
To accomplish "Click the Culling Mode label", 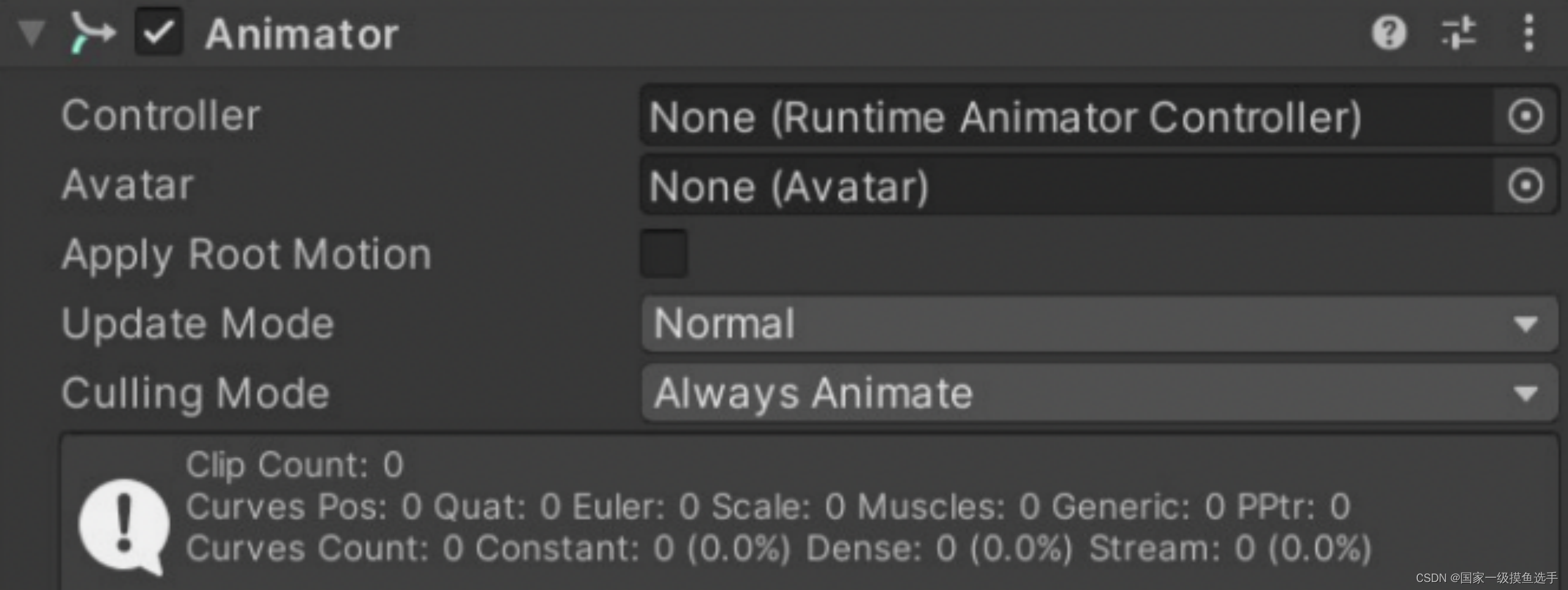I will [x=195, y=393].
